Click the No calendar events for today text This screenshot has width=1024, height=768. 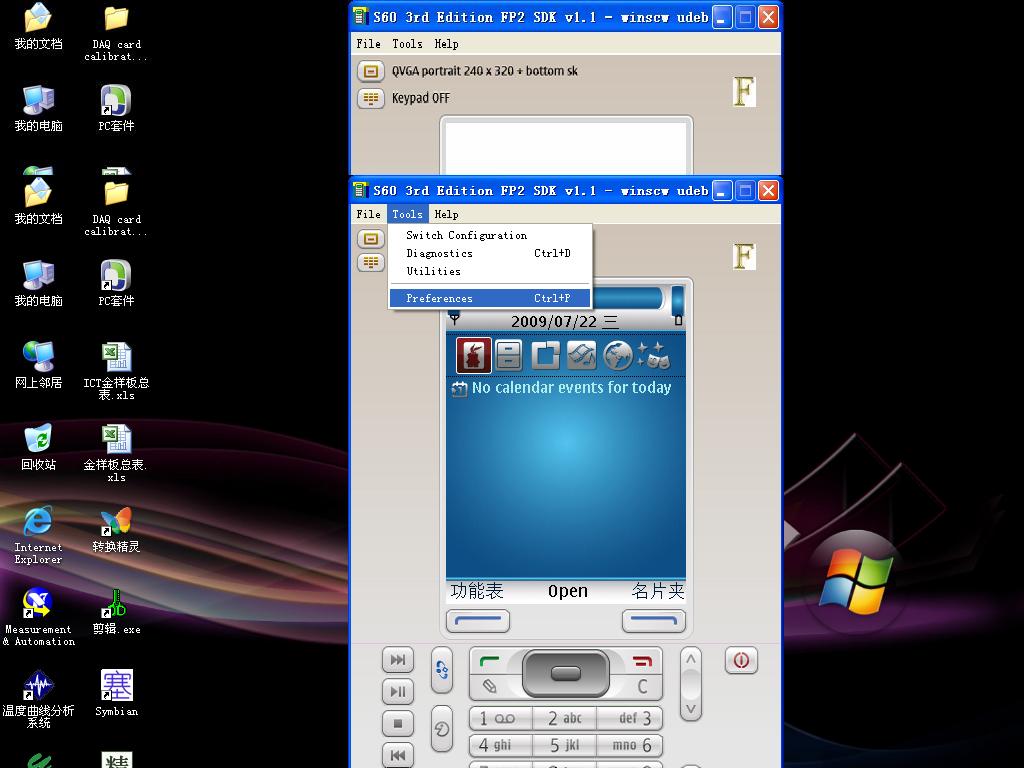point(571,388)
